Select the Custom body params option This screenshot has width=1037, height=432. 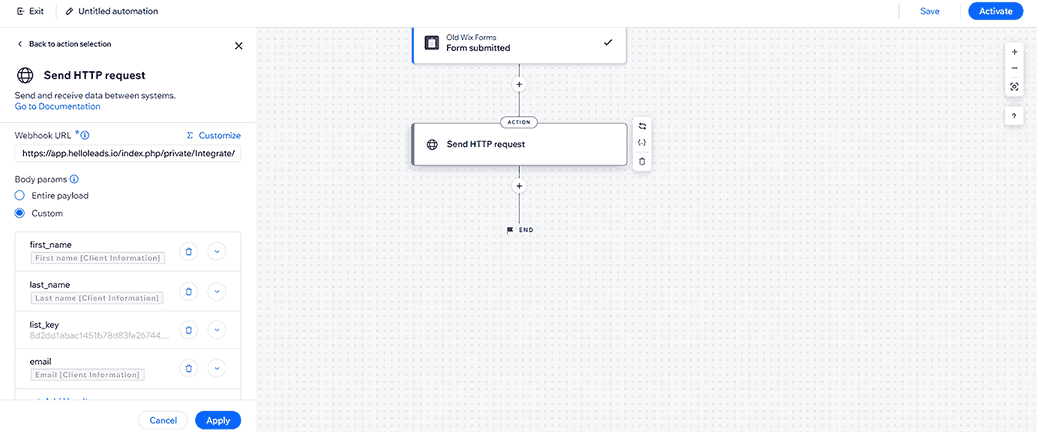pos(20,213)
